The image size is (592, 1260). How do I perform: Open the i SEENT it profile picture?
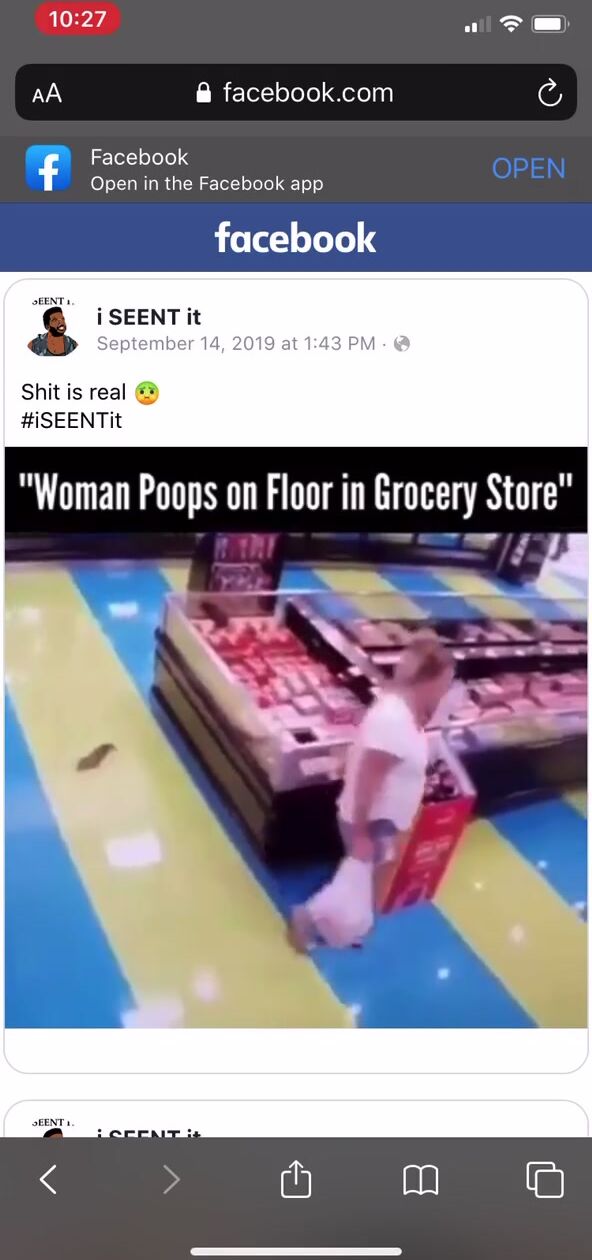(x=53, y=329)
